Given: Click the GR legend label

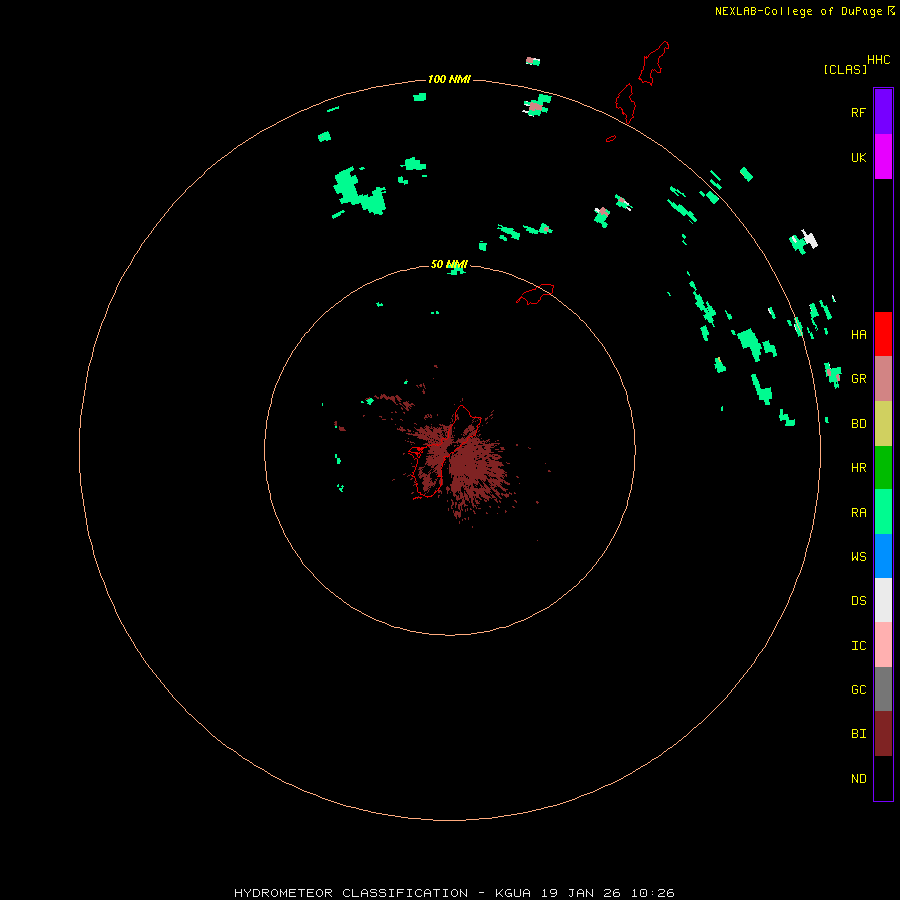Looking at the screenshot, I should coord(858,378).
